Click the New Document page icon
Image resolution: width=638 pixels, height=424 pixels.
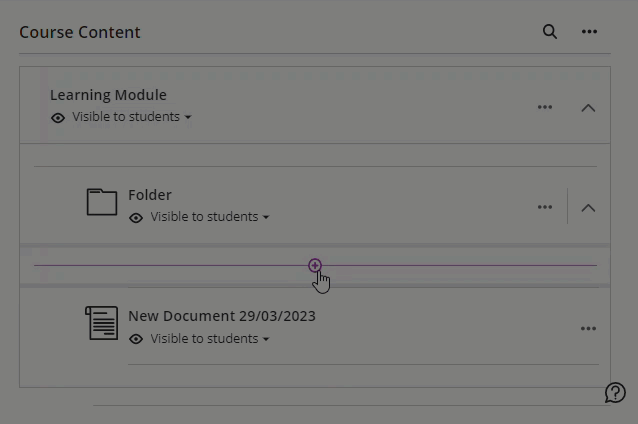(x=102, y=323)
